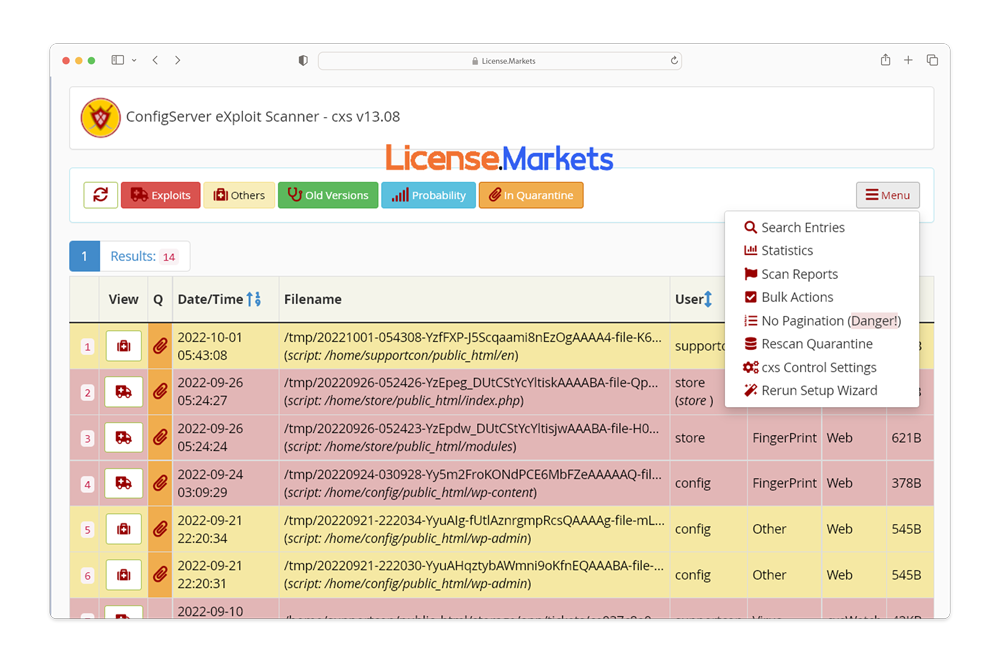Show Old Versions results
Screen dimensions: 1000x667
pos(328,195)
